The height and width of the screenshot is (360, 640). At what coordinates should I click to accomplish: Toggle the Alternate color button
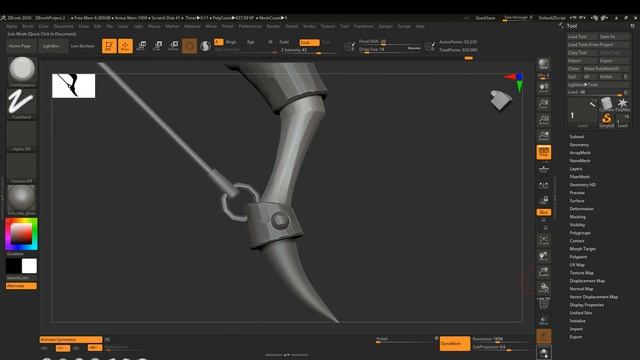[x=21, y=286]
